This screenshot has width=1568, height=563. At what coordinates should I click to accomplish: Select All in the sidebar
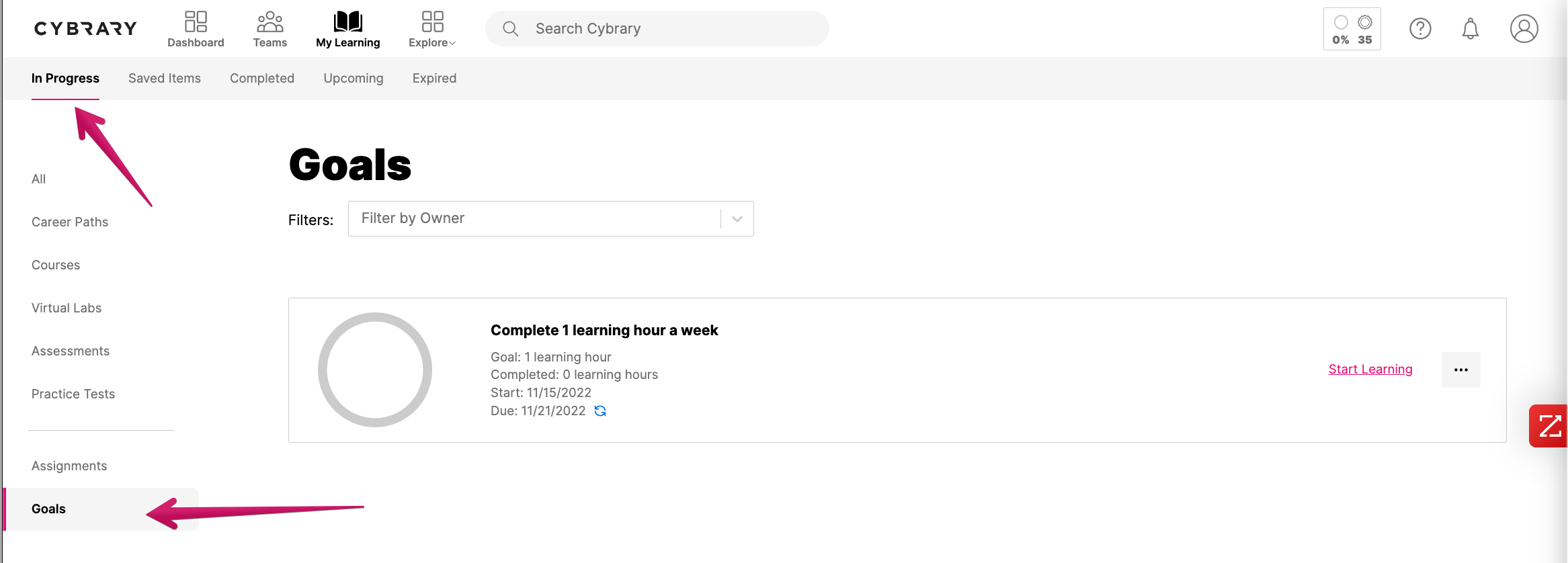(x=38, y=179)
